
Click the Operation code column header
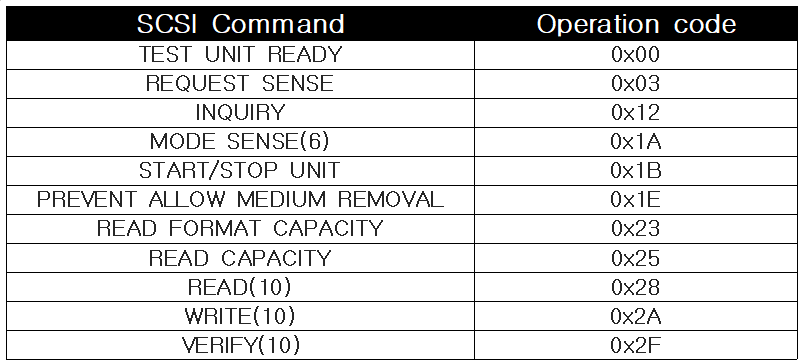[636, 24]
